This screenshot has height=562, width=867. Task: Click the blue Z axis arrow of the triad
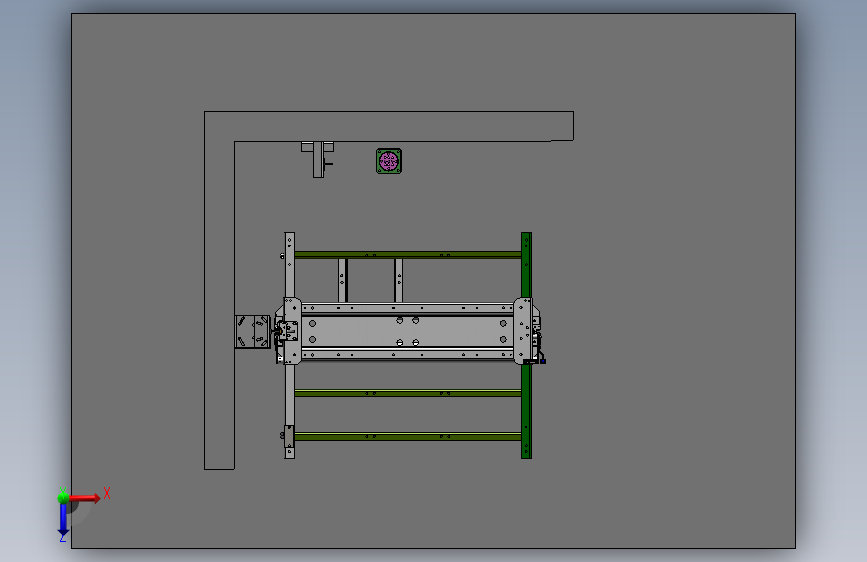[x=63, y=521]
